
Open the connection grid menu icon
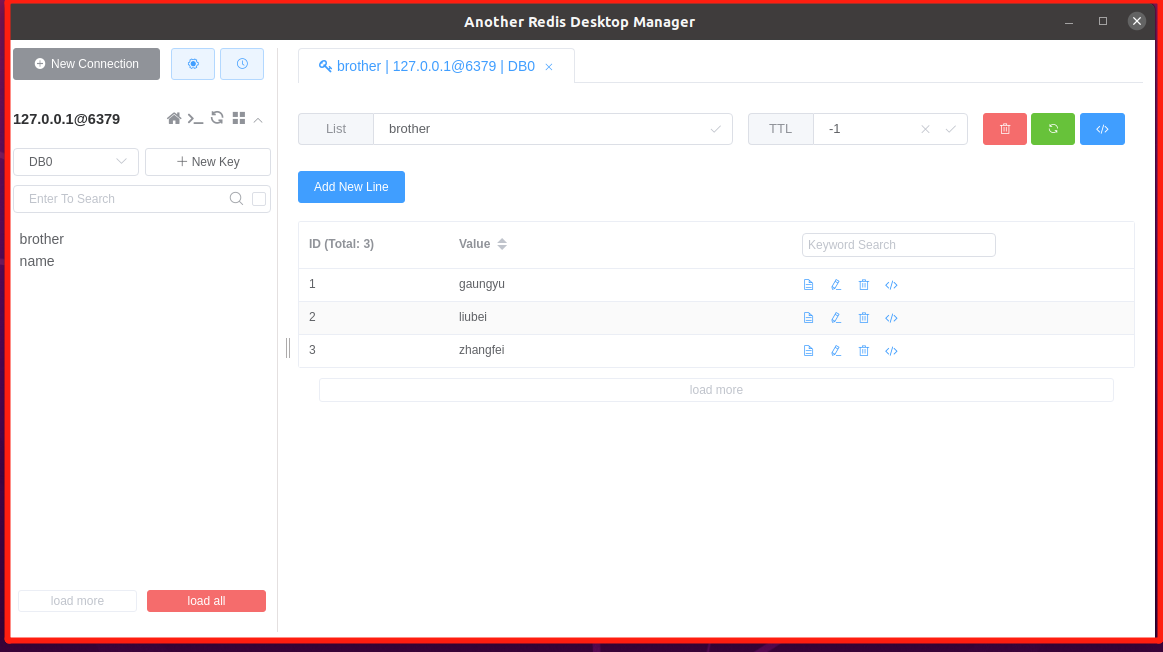pyautogui.click(x=239, y=119)
